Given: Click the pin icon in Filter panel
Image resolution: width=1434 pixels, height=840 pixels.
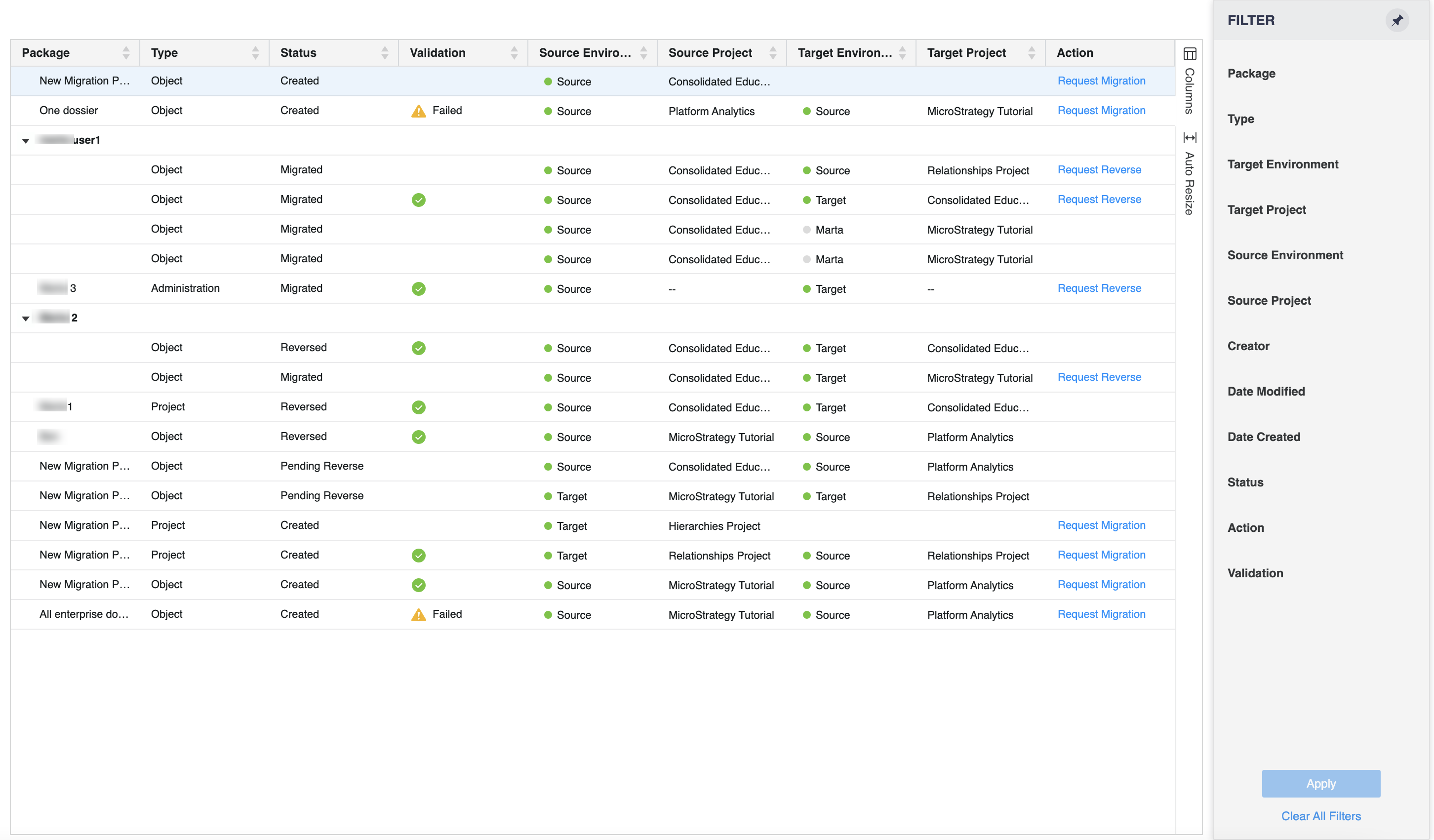Looking at the screenshot, I should (1396, 20).
